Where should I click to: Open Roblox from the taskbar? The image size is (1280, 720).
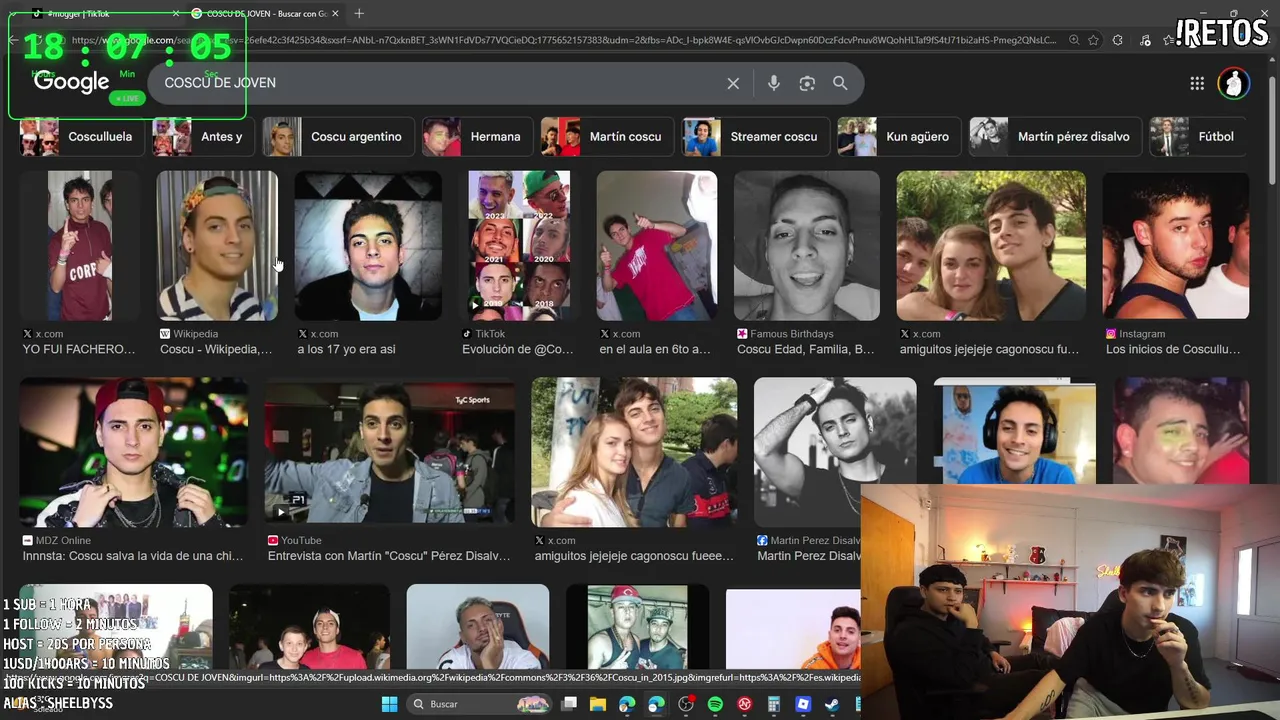pyautogui.click(x=803, y=704)
